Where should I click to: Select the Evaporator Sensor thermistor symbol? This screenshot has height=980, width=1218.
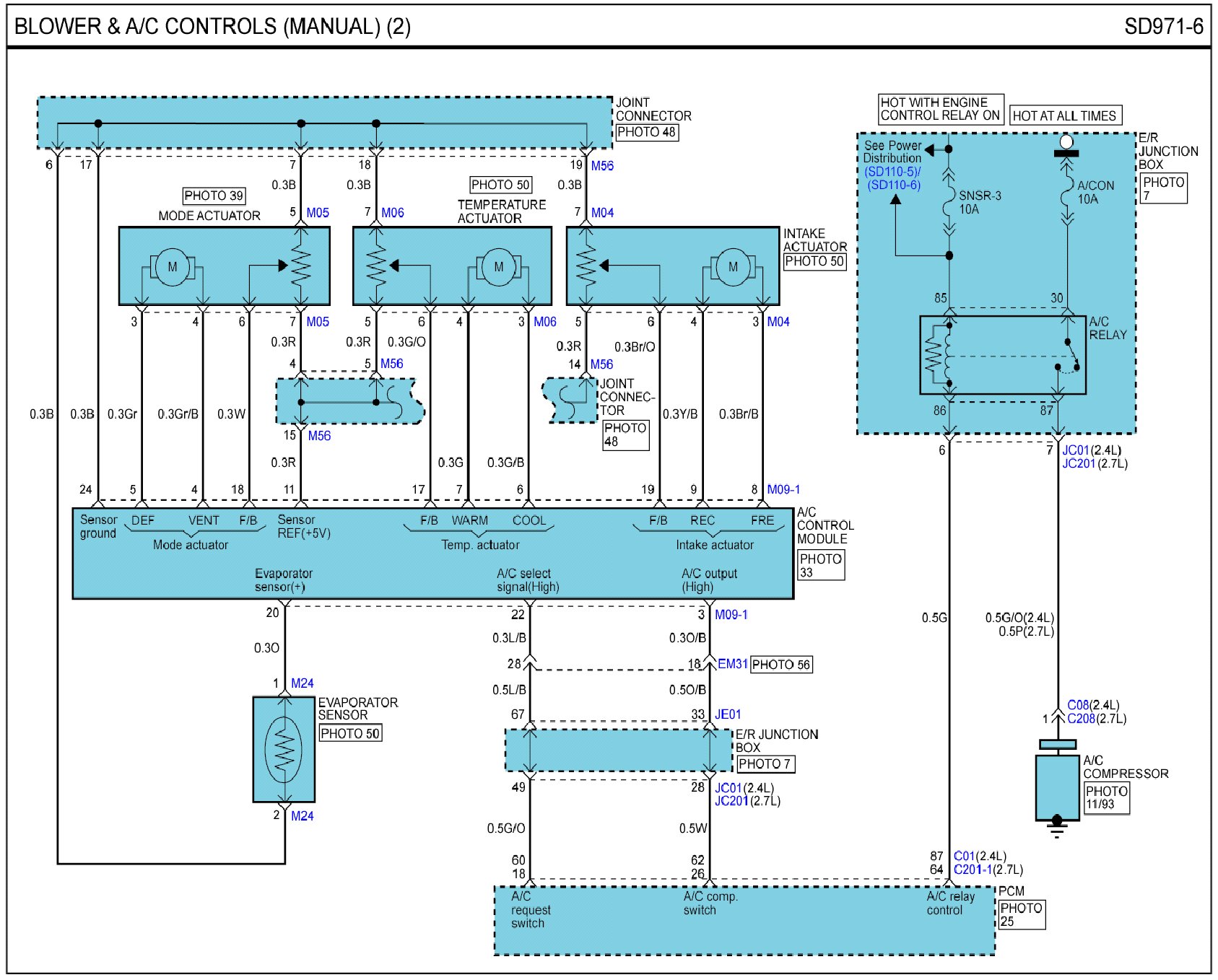click(284, 750)
